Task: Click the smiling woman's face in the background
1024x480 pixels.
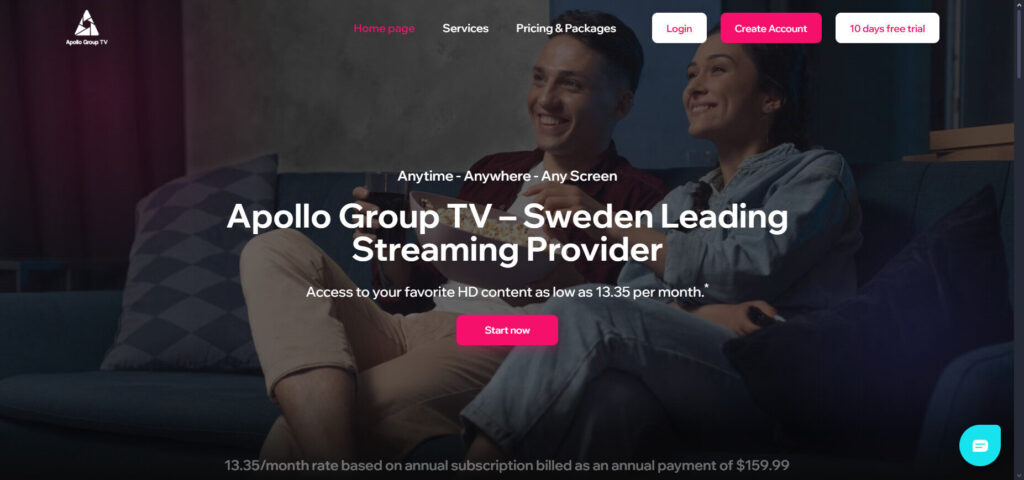Action: [723, 85]
